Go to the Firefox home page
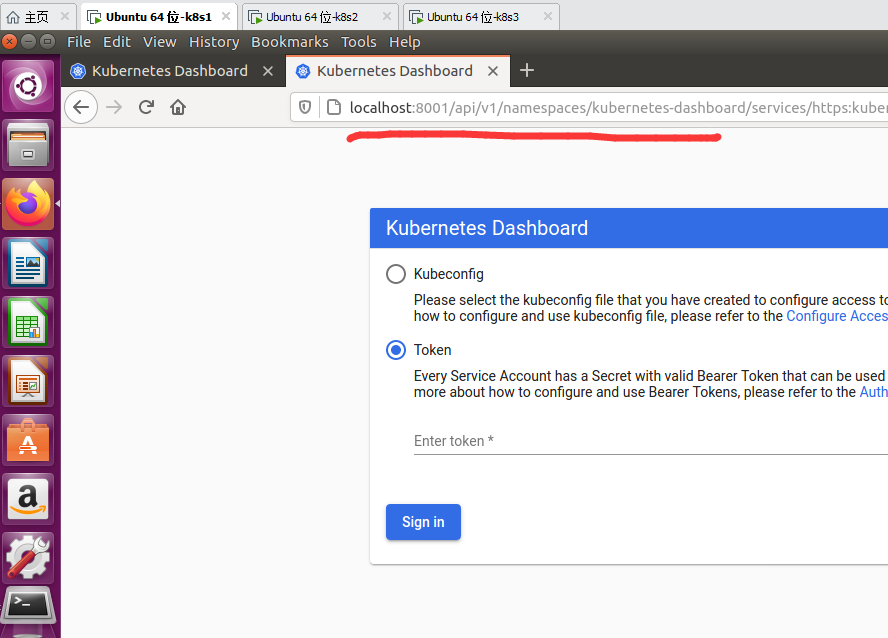888x638 pixels. (178, 107)
